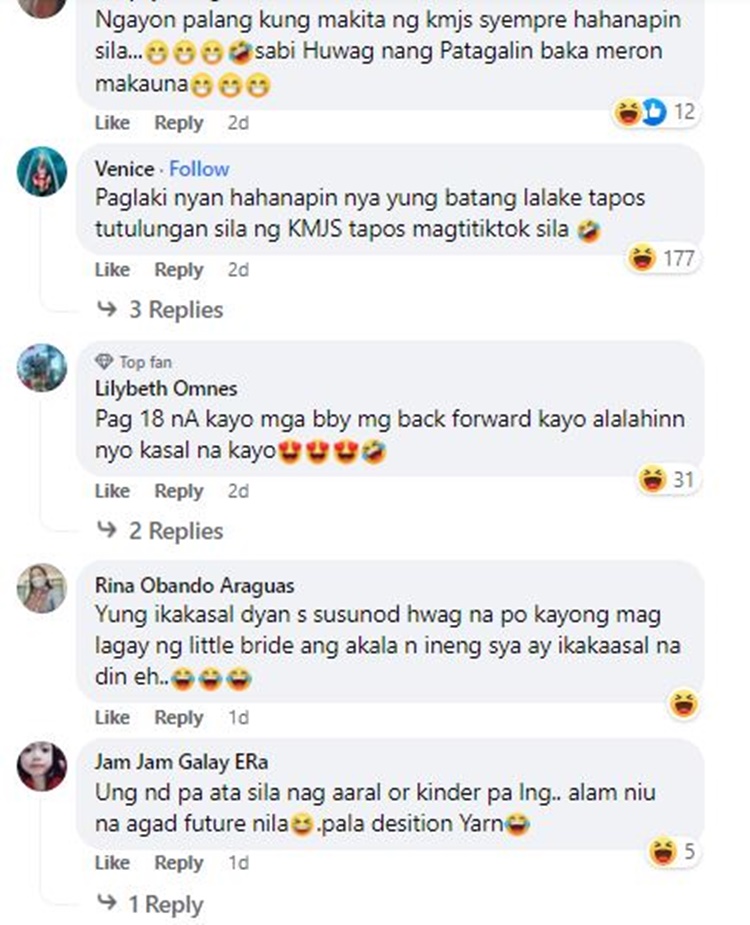Screen dimensions: 750x925
Task: Follow Venice
Action: 199,169
